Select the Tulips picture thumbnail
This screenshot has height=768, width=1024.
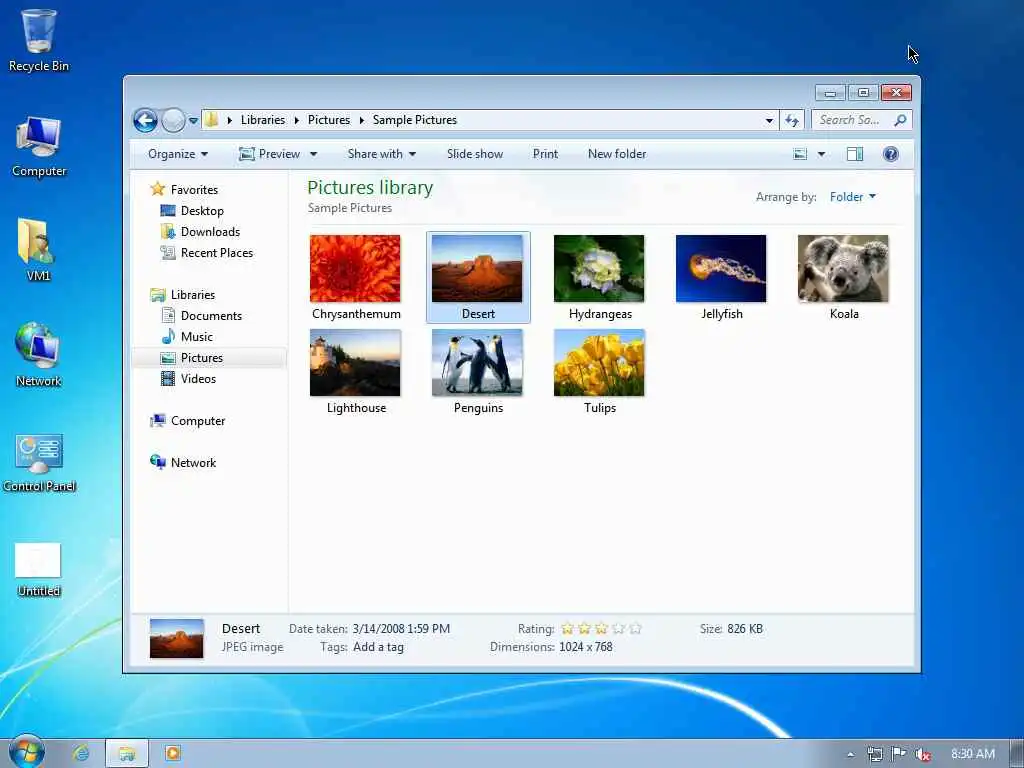click(x=600, y=372)
